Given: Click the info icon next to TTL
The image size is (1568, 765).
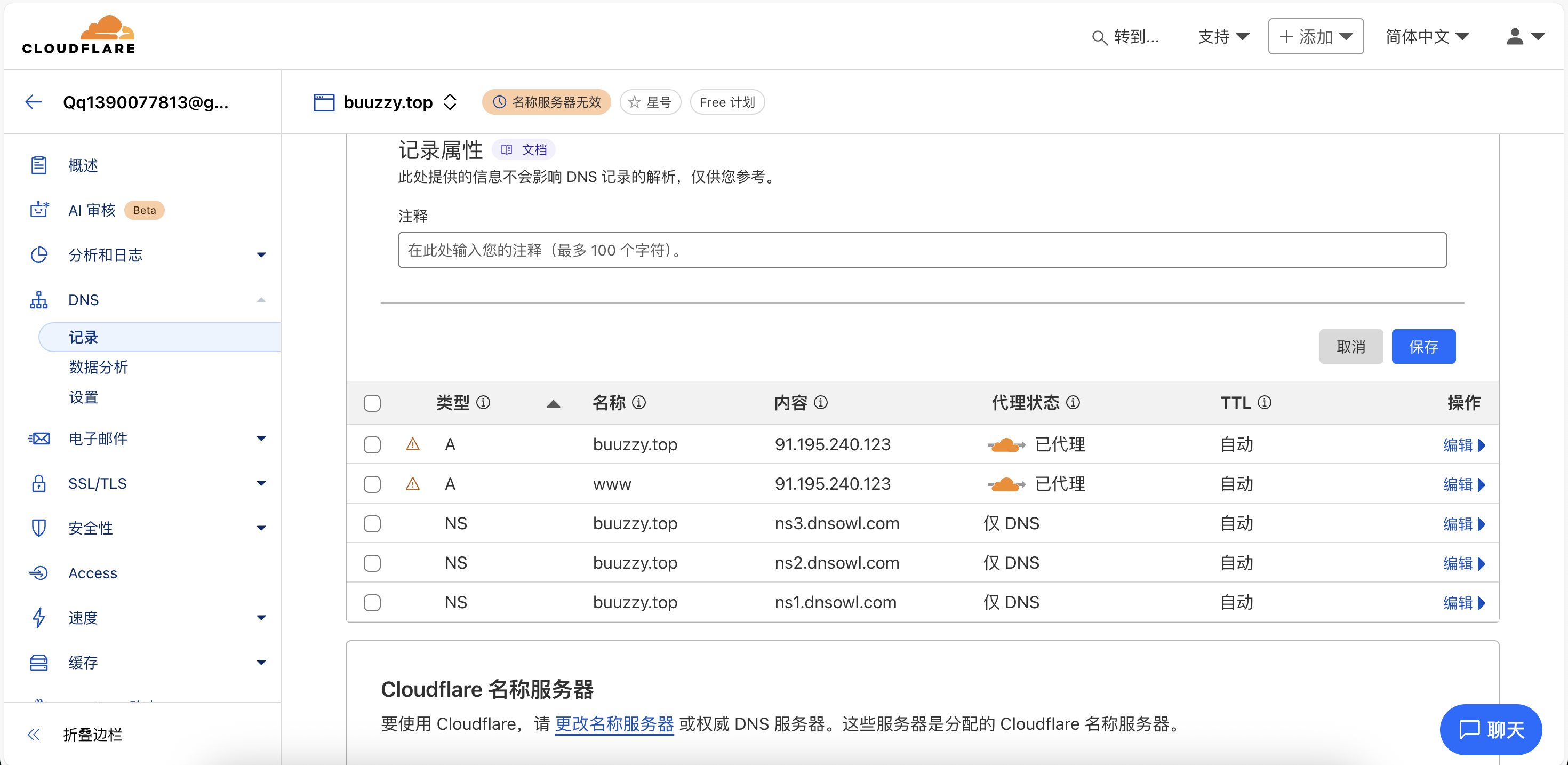Looking at the screenshot, I should [x=1264, y=402].
